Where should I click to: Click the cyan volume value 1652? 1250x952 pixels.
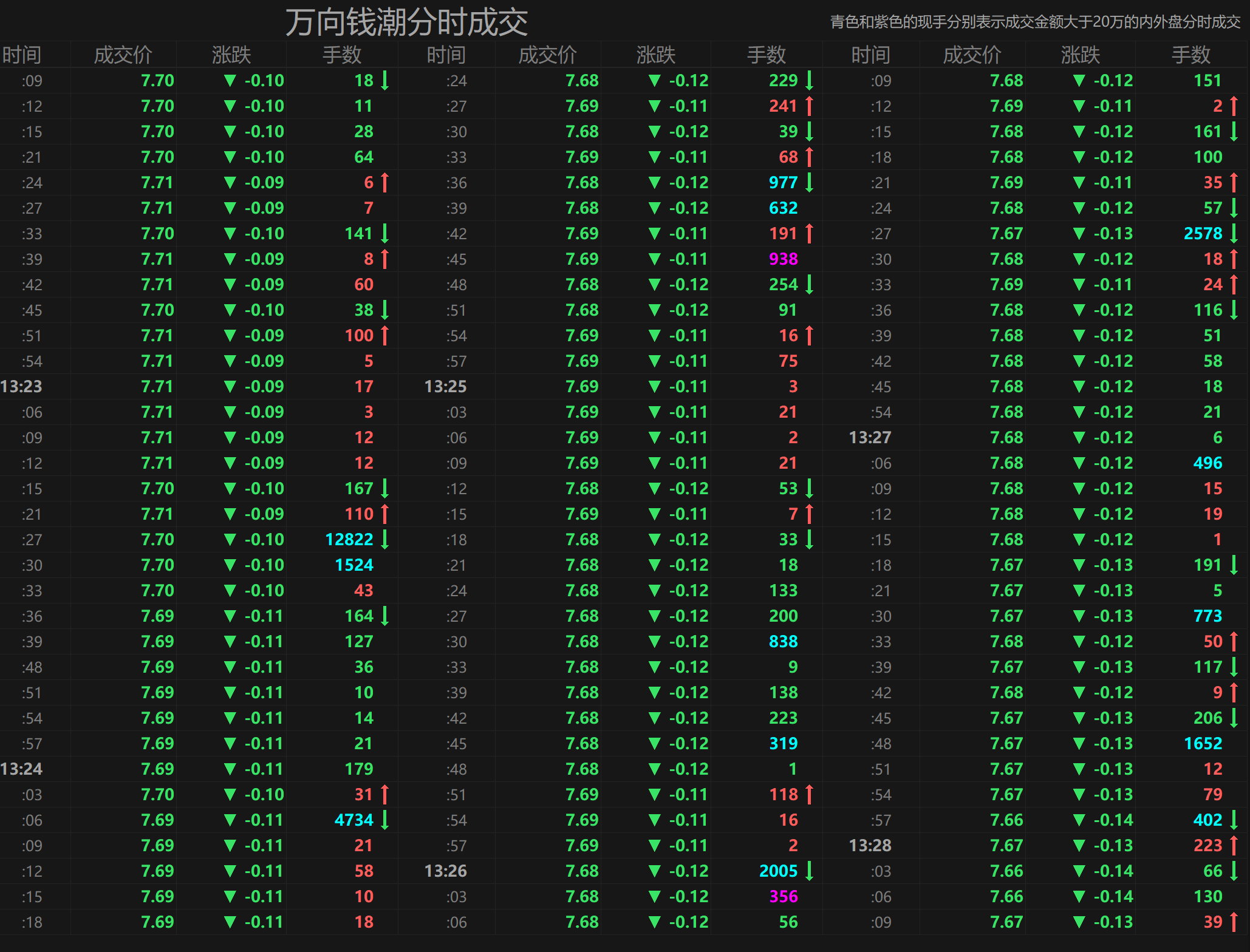1203,743
